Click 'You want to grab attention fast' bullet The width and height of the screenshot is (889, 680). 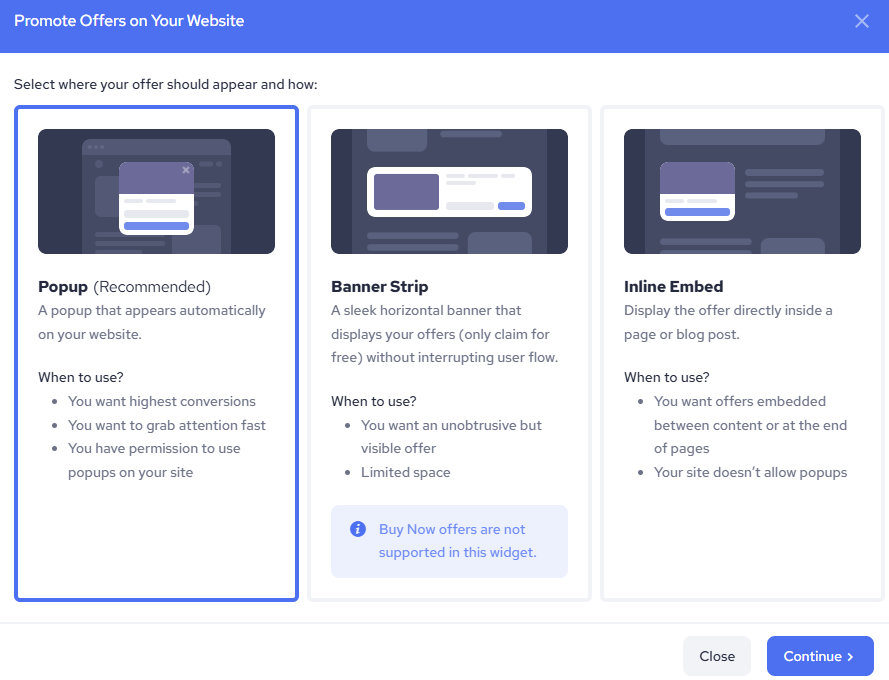tap(167, 425)
